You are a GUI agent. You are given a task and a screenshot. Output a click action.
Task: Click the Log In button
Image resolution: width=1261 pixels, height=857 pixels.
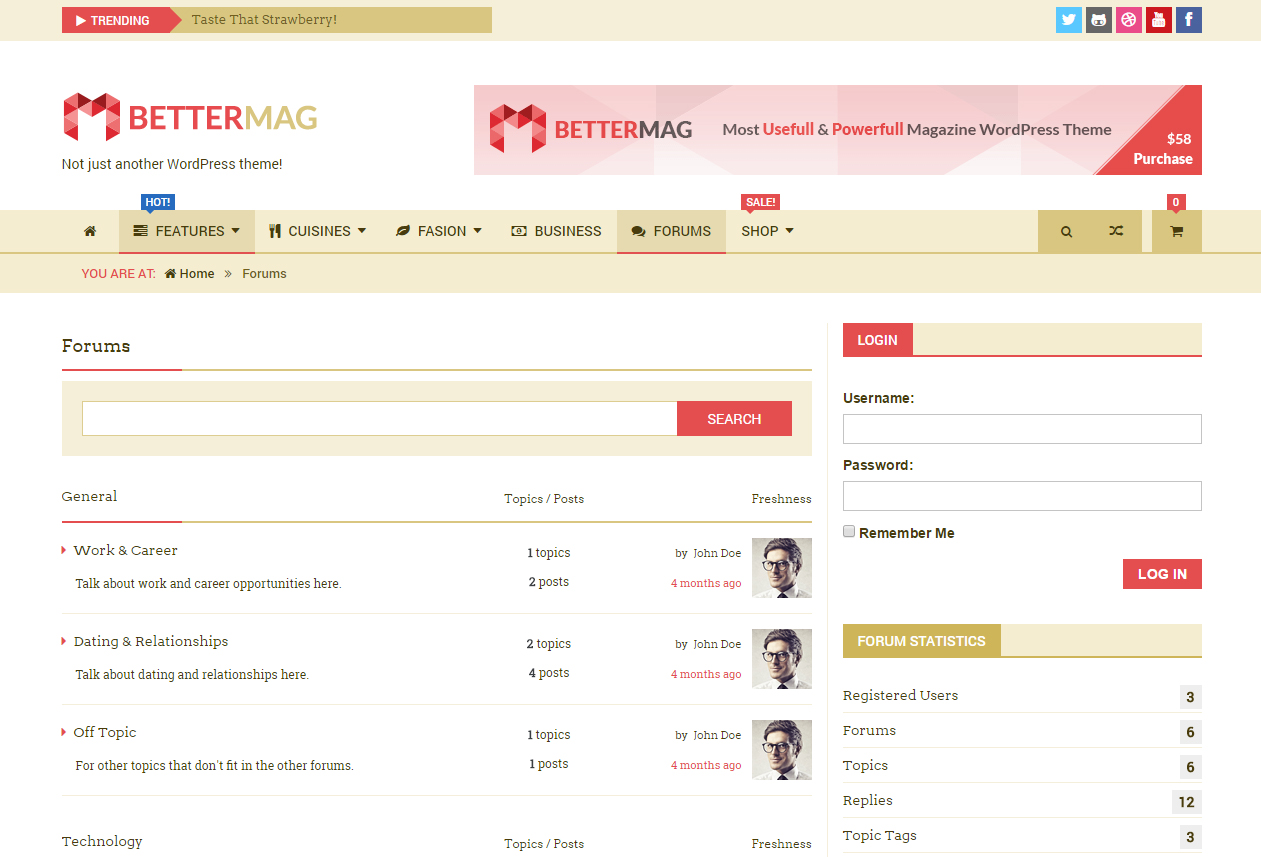click(1162, 574)
